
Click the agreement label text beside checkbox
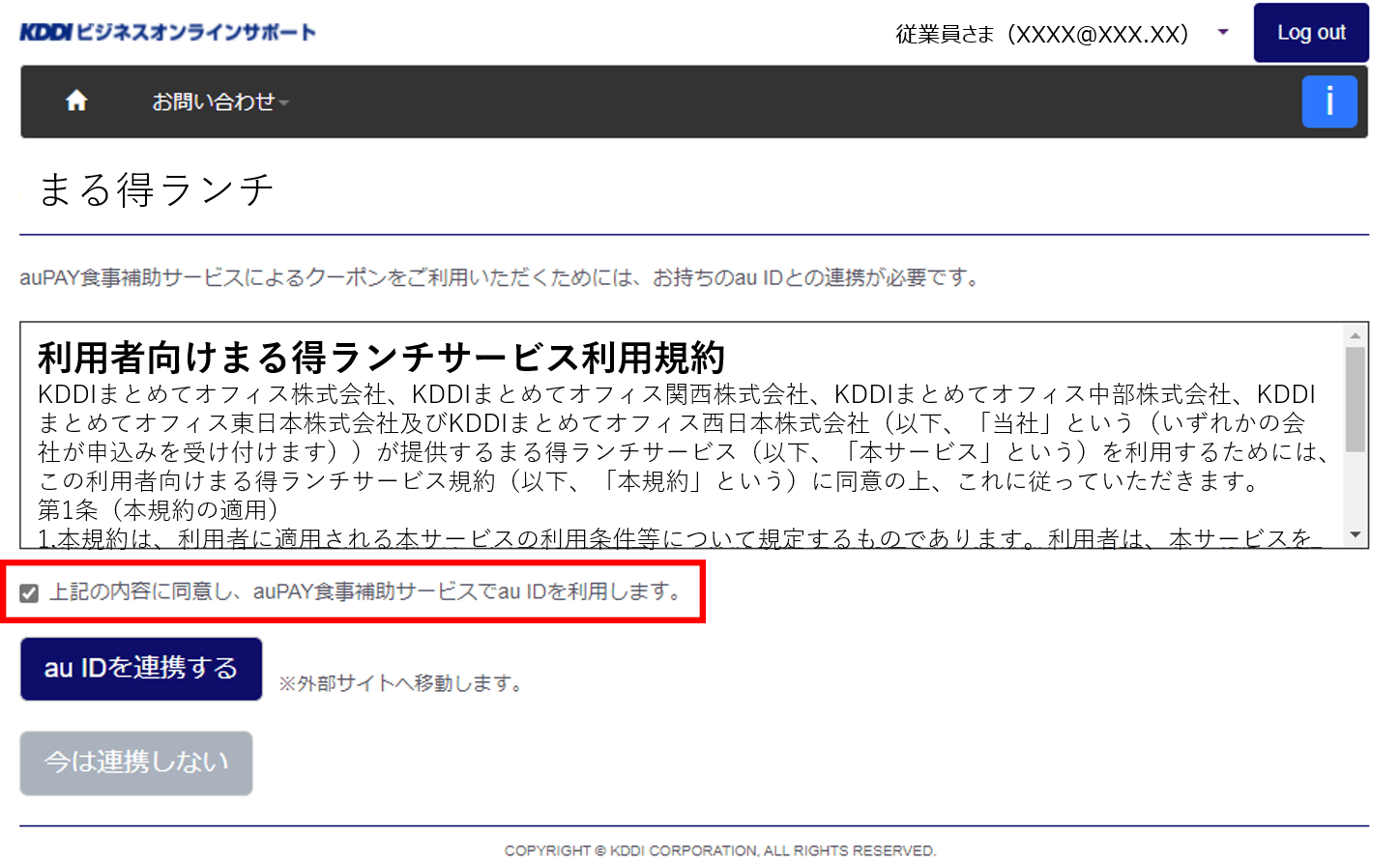367,591
